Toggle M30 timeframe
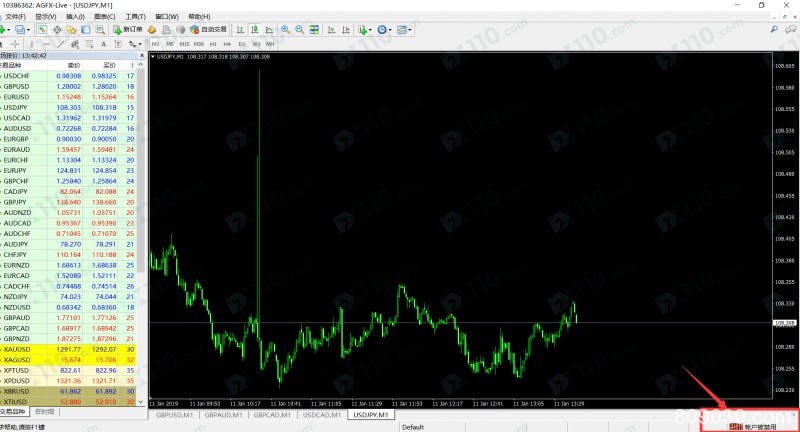The height and width of the screenshot is (432, 800). click(x=199, y=44)
